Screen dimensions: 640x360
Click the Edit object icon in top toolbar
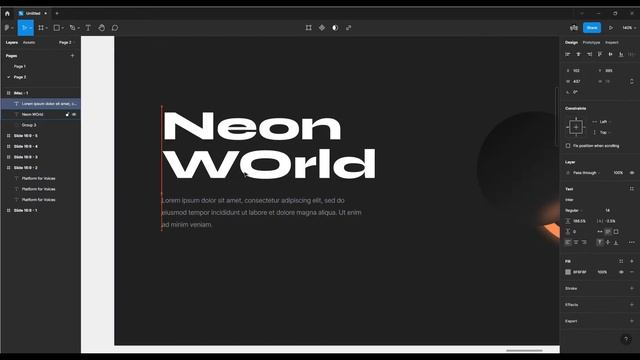click(x=309, y=28)
